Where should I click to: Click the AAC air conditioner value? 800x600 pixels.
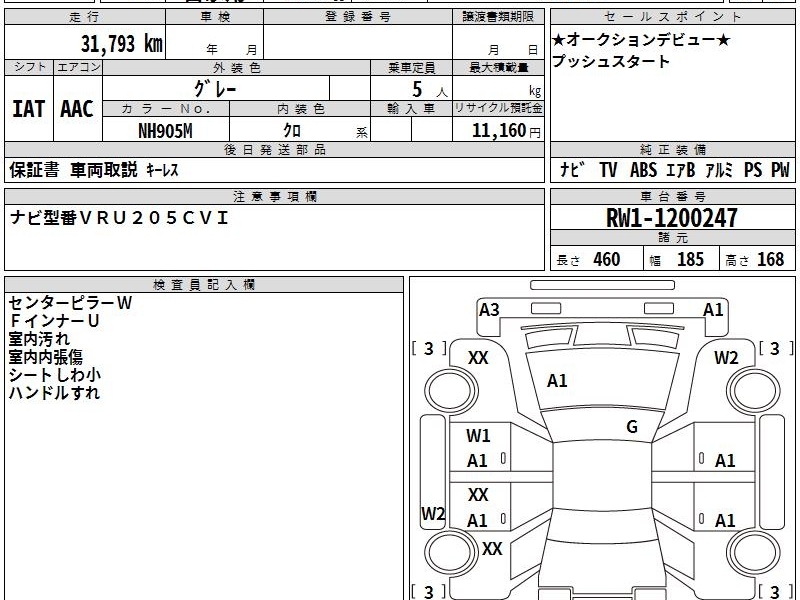tap(77, 109)
